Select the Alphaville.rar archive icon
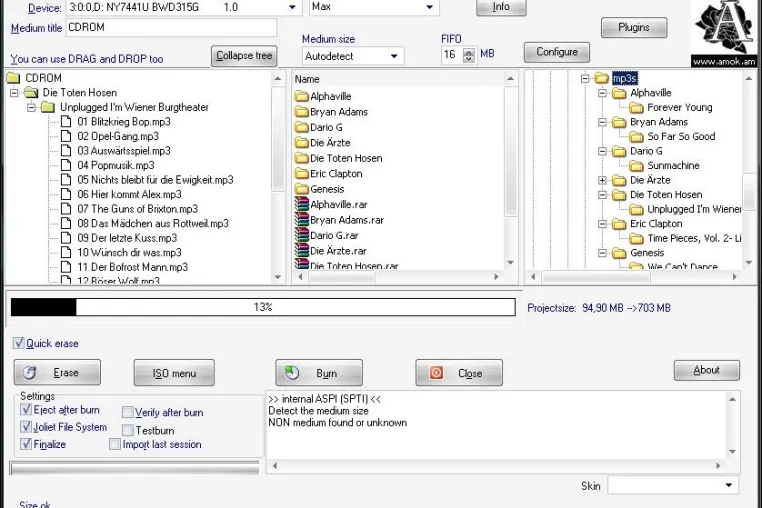The width and height of the screenshot is (762, 508). 301,204
